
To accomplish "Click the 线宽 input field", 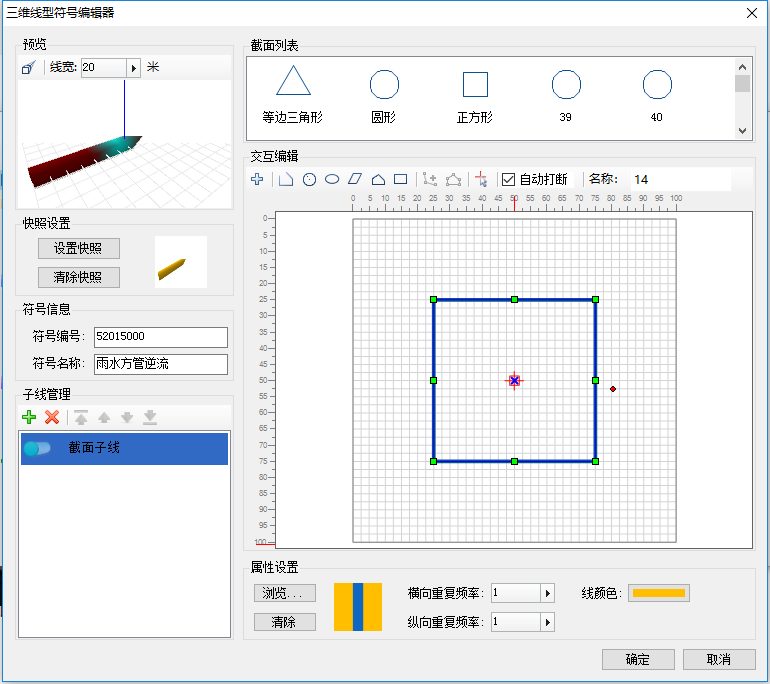I will click(x=104, y=68).
